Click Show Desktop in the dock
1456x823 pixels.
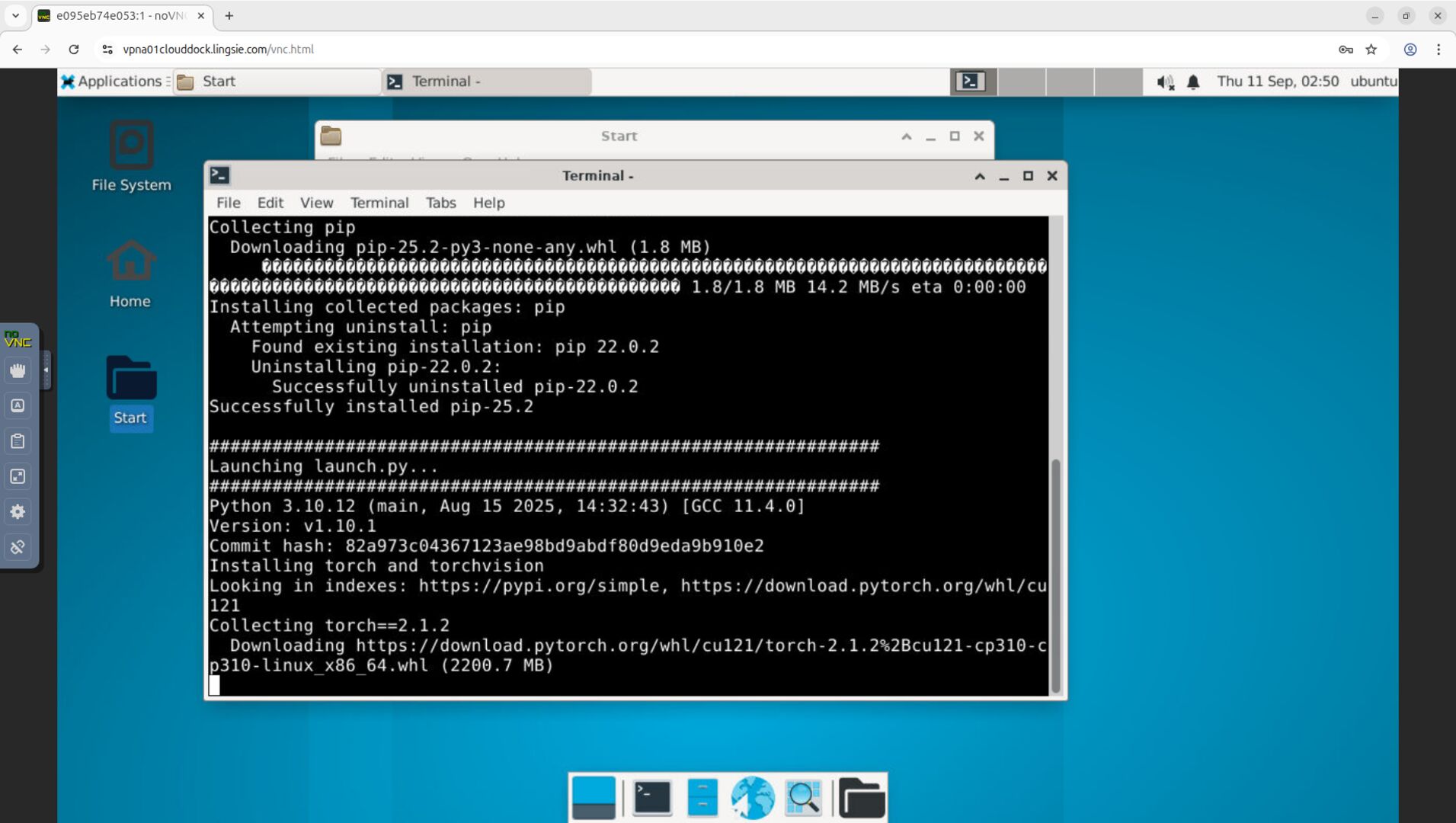click(594, 798)
